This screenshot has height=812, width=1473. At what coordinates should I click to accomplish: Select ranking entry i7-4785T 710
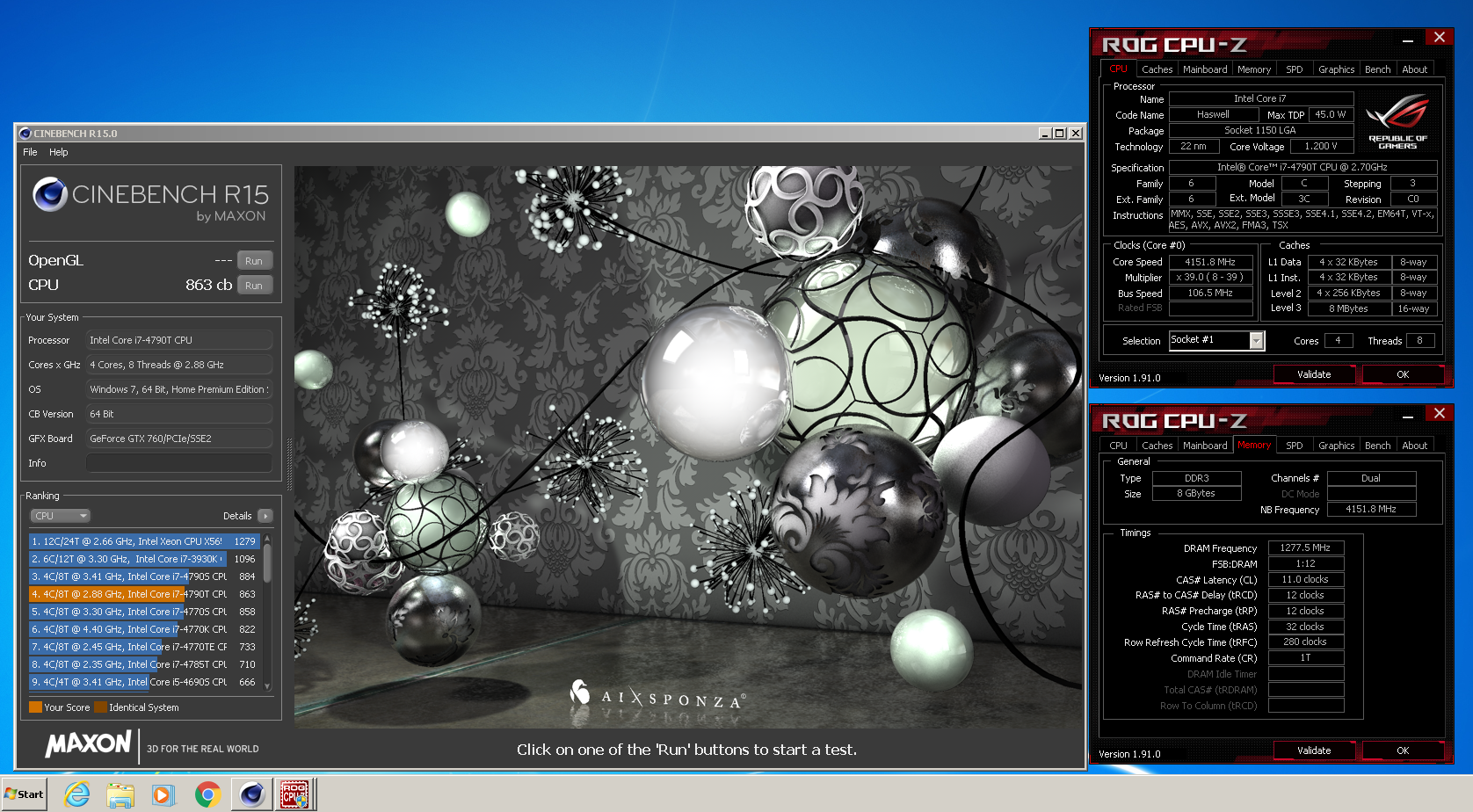(x=144, y=664)
